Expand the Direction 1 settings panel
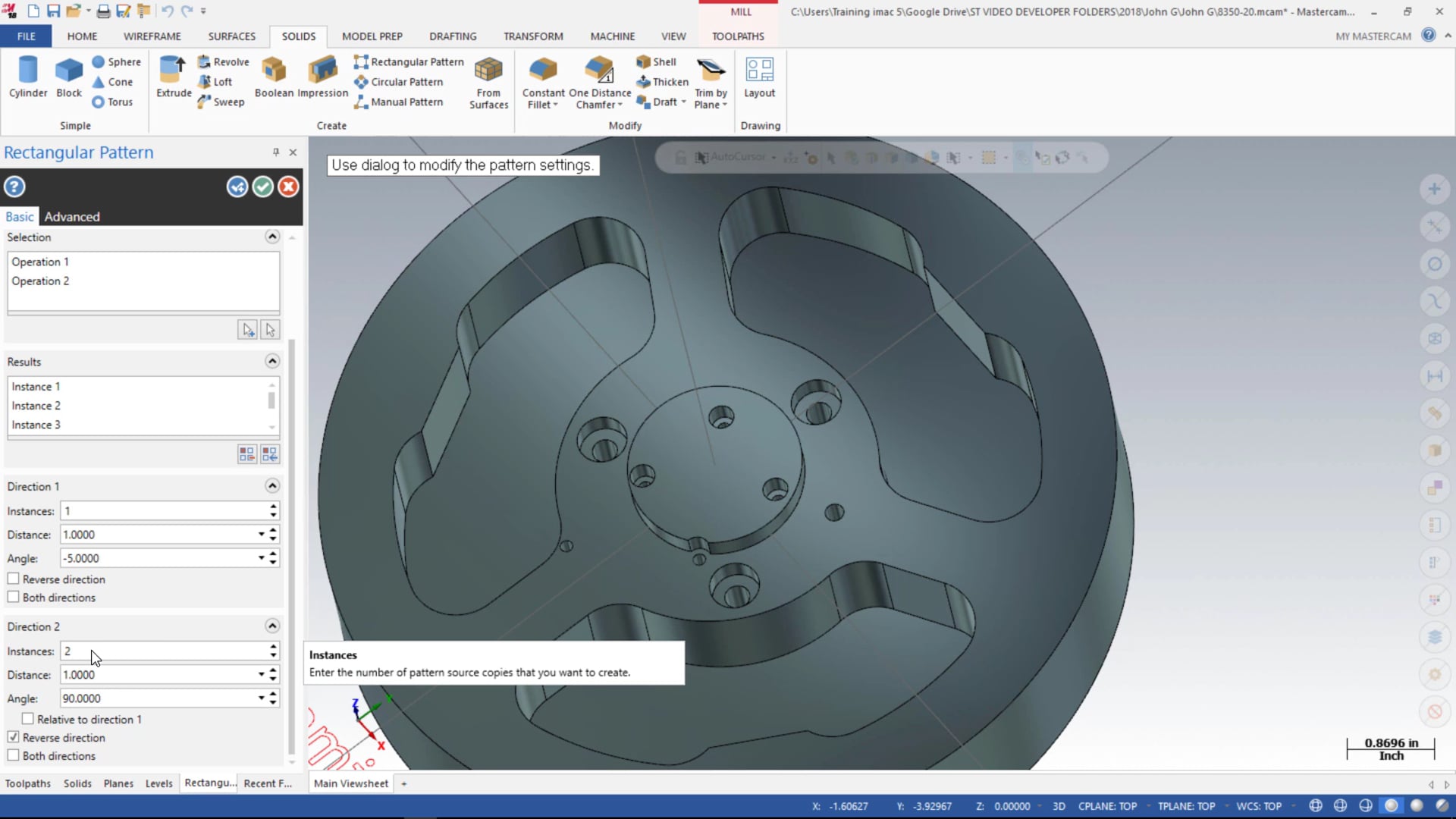The height and width of the screenshot is (819, 1456). point(272,486)
